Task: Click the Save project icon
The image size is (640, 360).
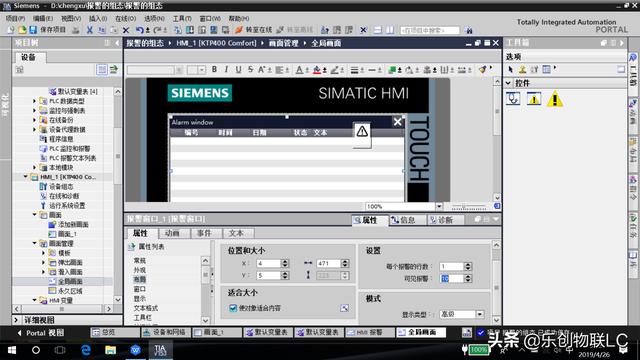Action: (x=33, y=30)
